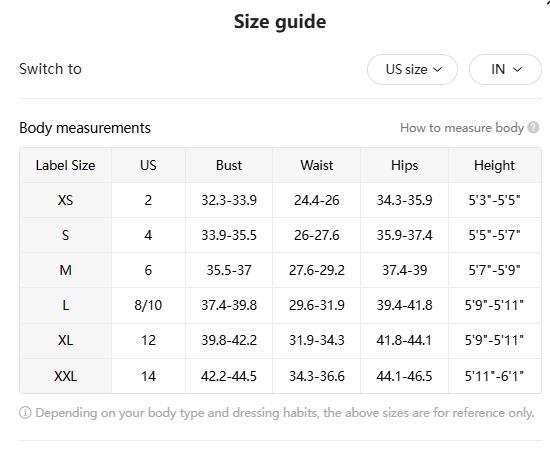Click the Body measurements heading
Screen dimensions: 550x453
[85, 128]
